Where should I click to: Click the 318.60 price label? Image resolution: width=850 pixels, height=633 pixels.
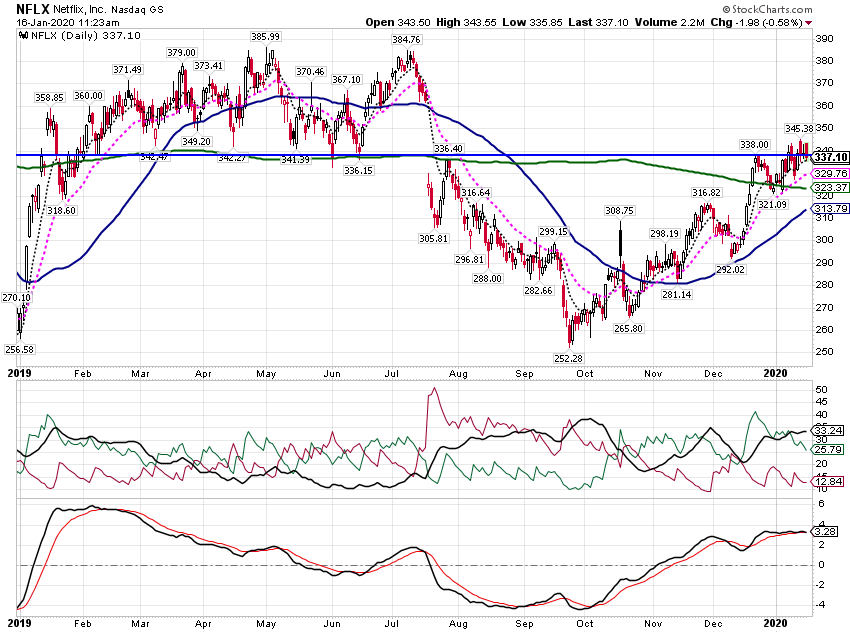[61, 210]
